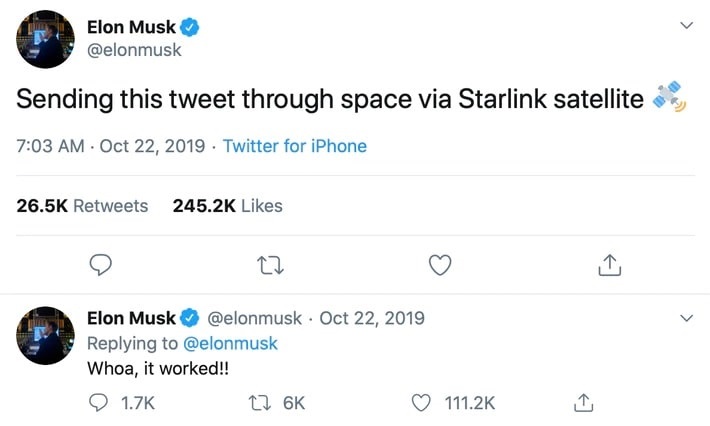Click the reply's Oct 22, 2019 date

click(372, 318)
